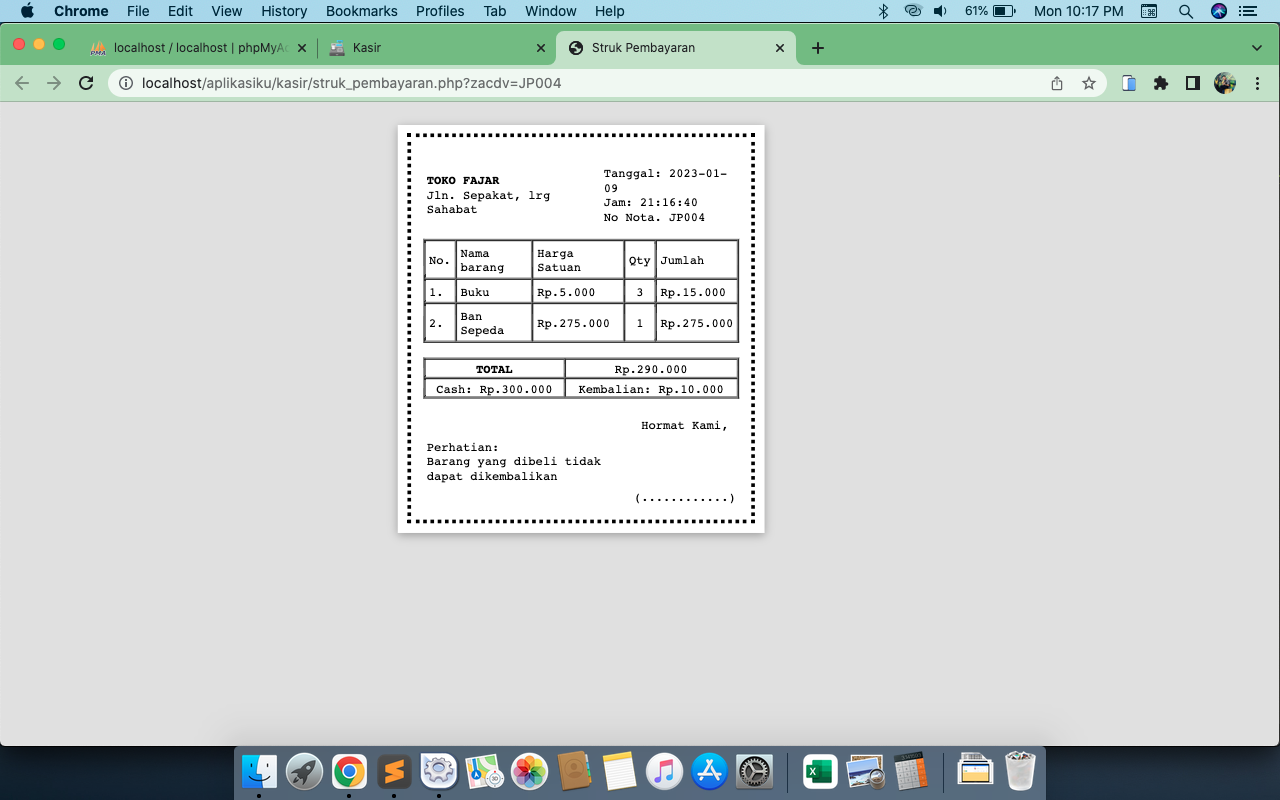Screen dimensions: 1280x800
Task: Open the Bookmarks menu
Action: click(362, 11)
